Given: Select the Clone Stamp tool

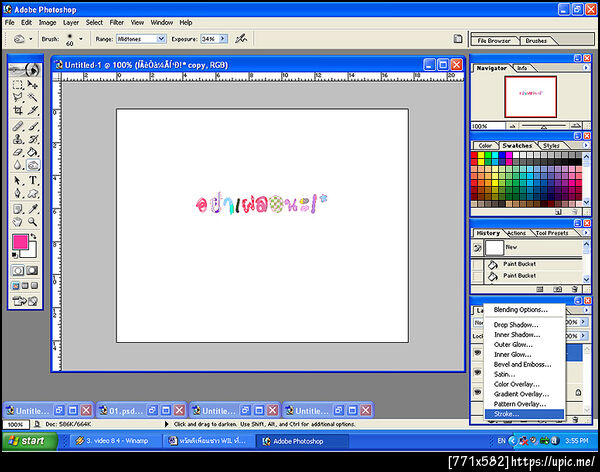Looking at the screenshot, I should tap(18, 139).
